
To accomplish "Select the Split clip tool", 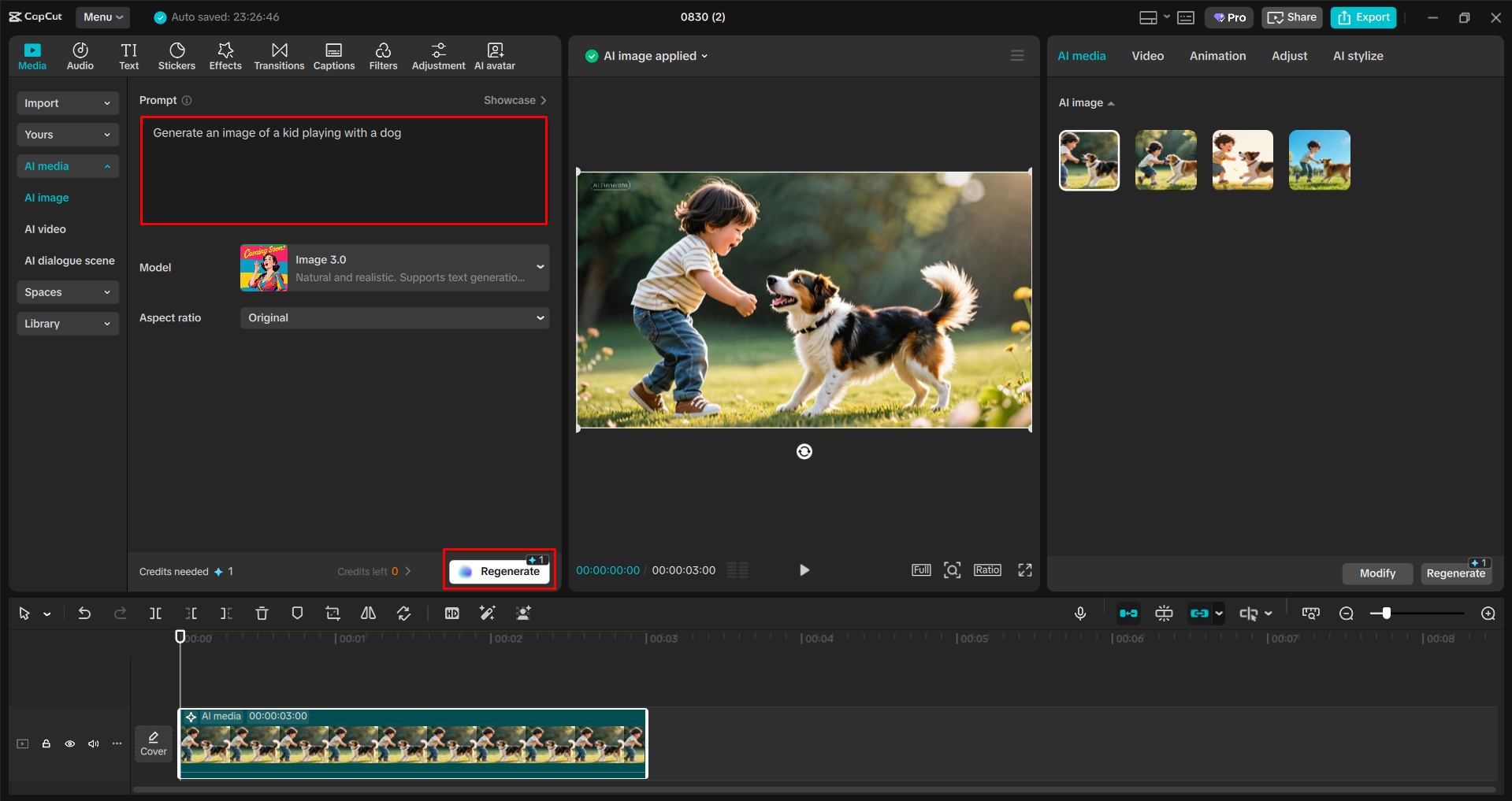I will coord(155,613).
